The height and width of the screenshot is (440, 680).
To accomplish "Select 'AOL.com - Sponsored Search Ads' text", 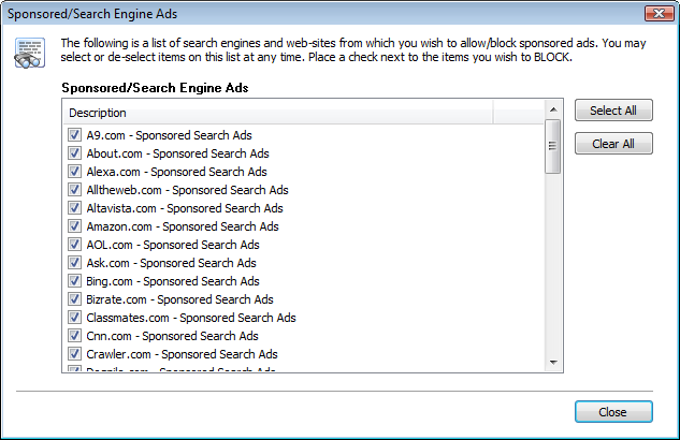I will 173,244.
